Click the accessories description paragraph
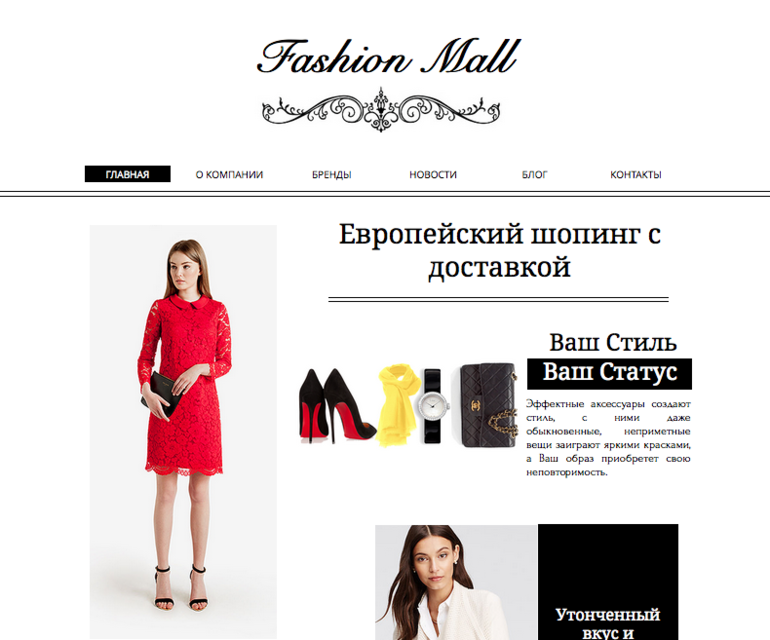The image size is (770, 640). pyautogui.click(x=608, y=438)
